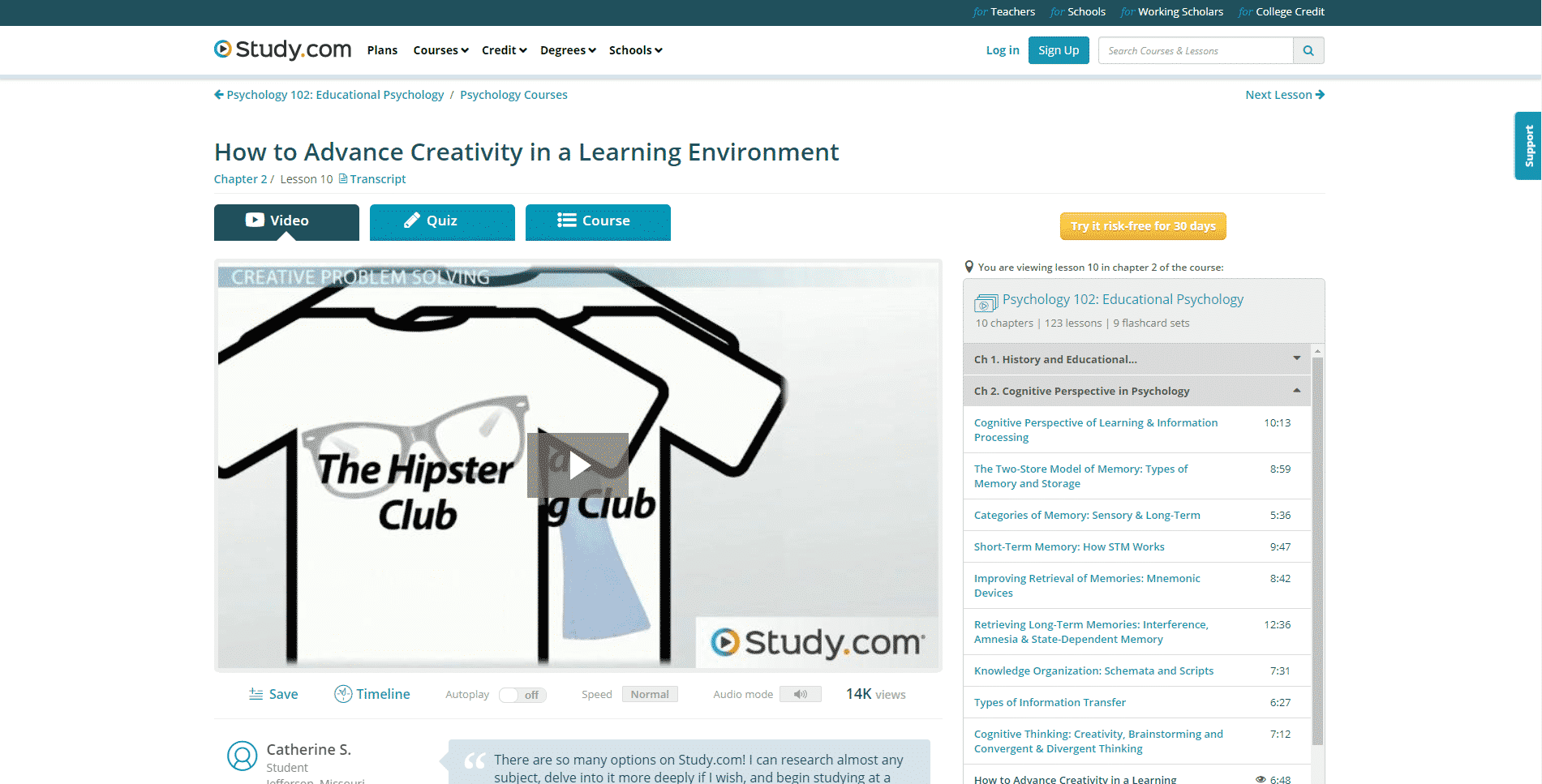Click the course list vertical scrollbar
Image resolution: width=1542 pixels, height=784 pixels.
(x=1317, y=551)
